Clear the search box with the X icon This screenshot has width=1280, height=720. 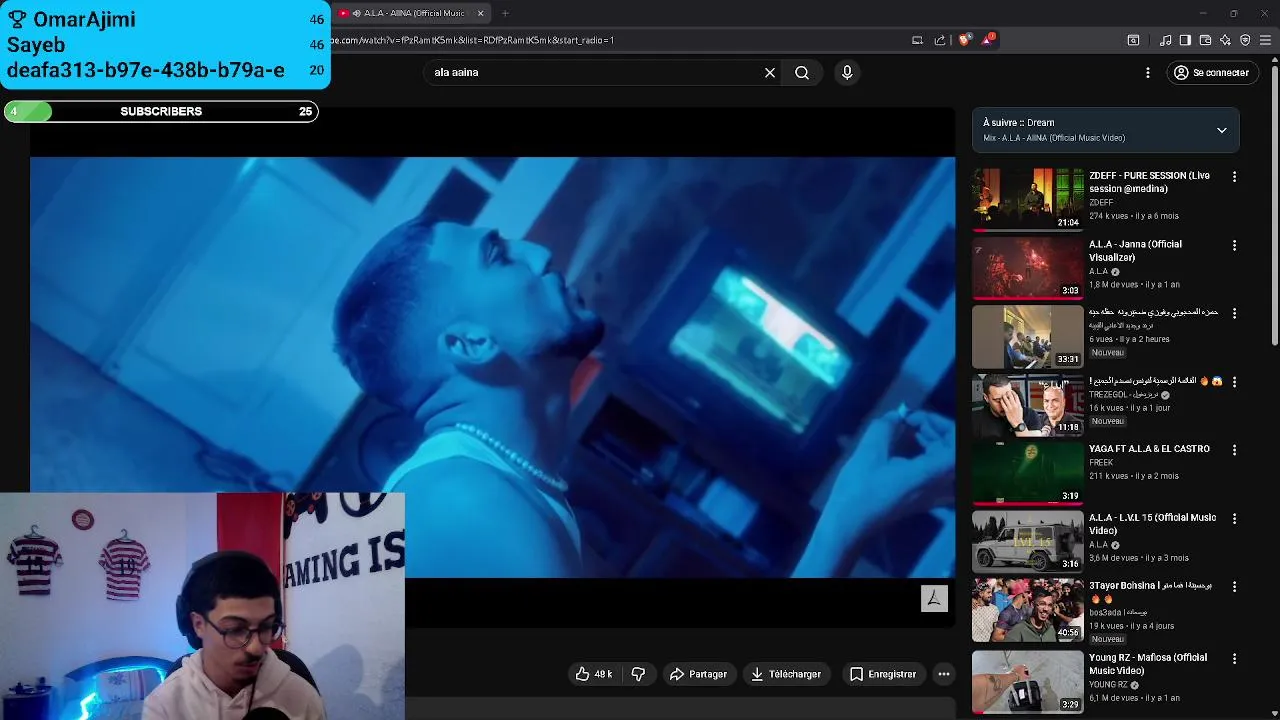click(x=770, y=72)
